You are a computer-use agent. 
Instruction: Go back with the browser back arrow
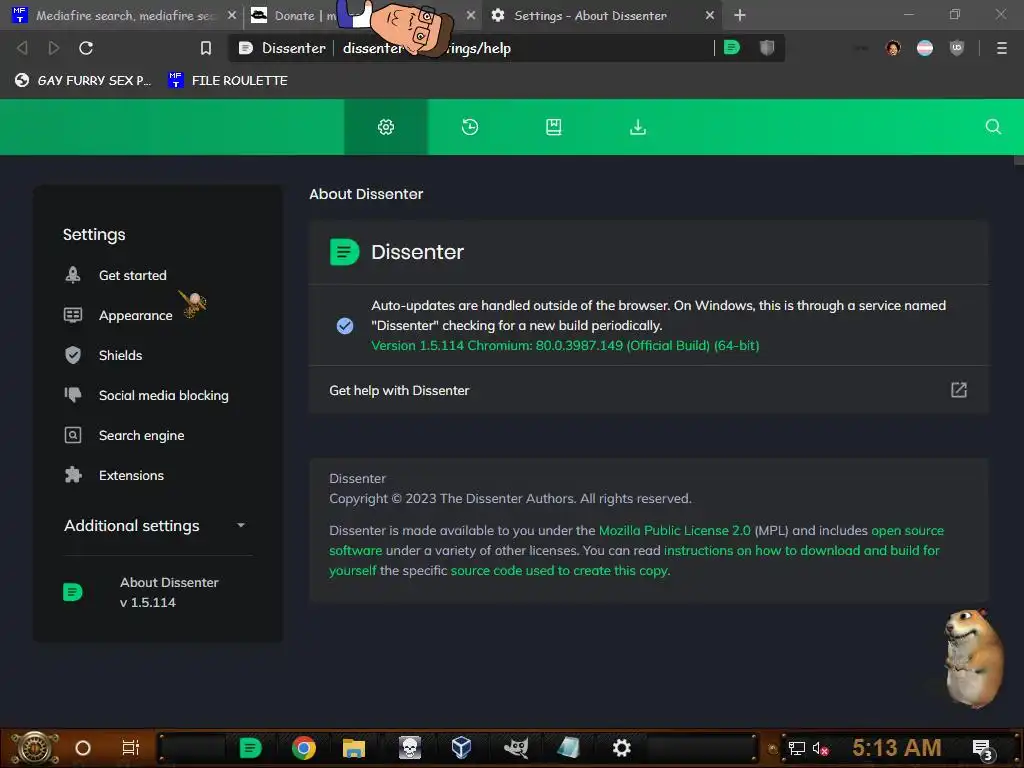pos(22,48)
